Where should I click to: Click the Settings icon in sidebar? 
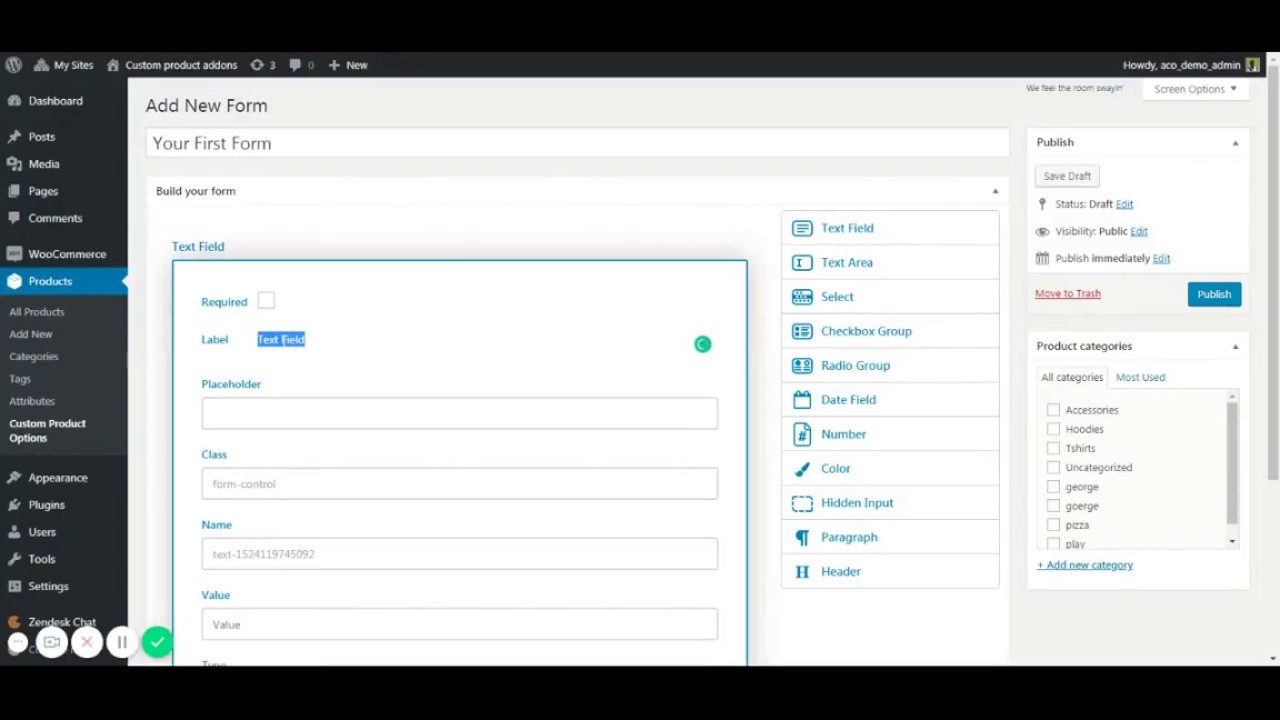(x=14, y=586)
